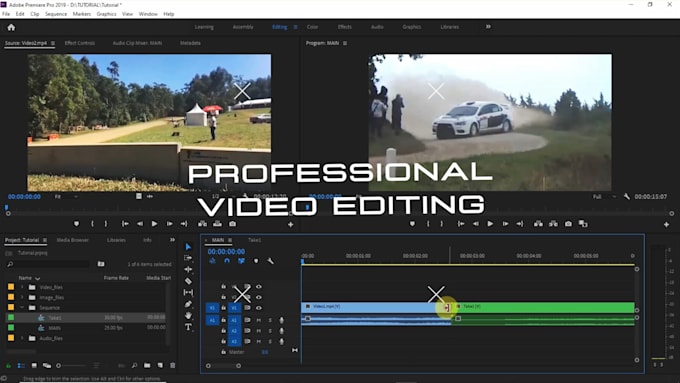Click Clear trash icon in Project panel
The image size is (680, 383).
[x=173, y=366]
